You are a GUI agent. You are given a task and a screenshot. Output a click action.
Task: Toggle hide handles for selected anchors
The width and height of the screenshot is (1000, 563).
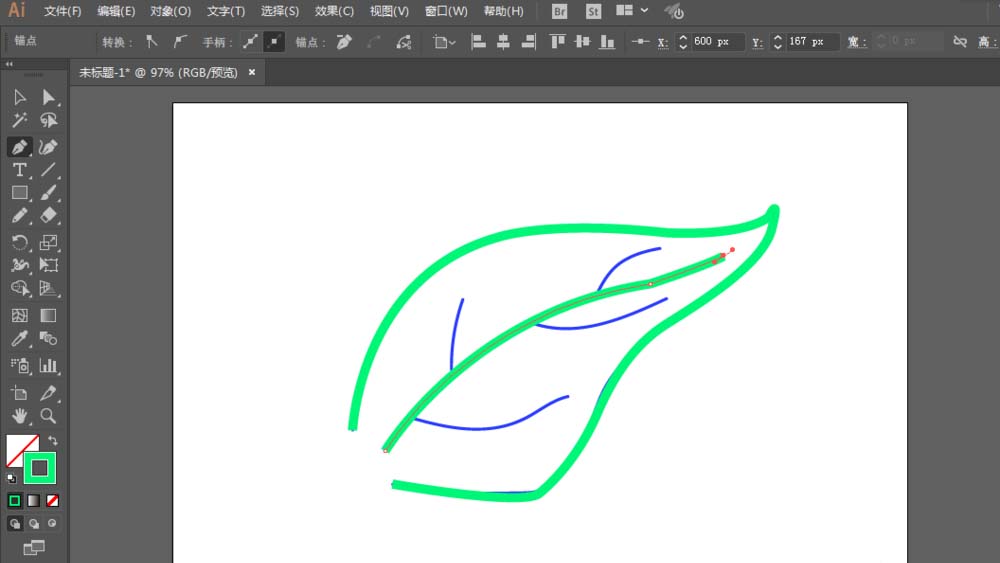[274, 41]
